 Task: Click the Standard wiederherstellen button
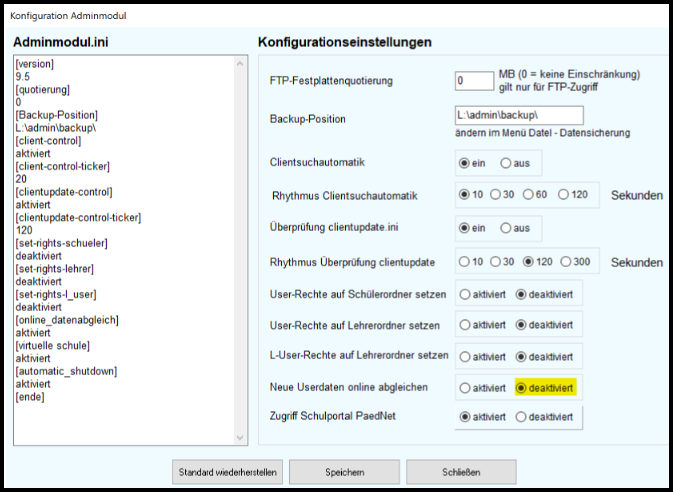point(229,471)
